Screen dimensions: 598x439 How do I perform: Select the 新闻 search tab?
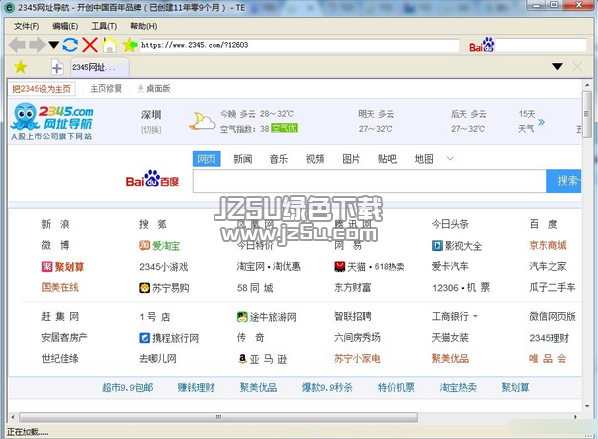(243, 159)
